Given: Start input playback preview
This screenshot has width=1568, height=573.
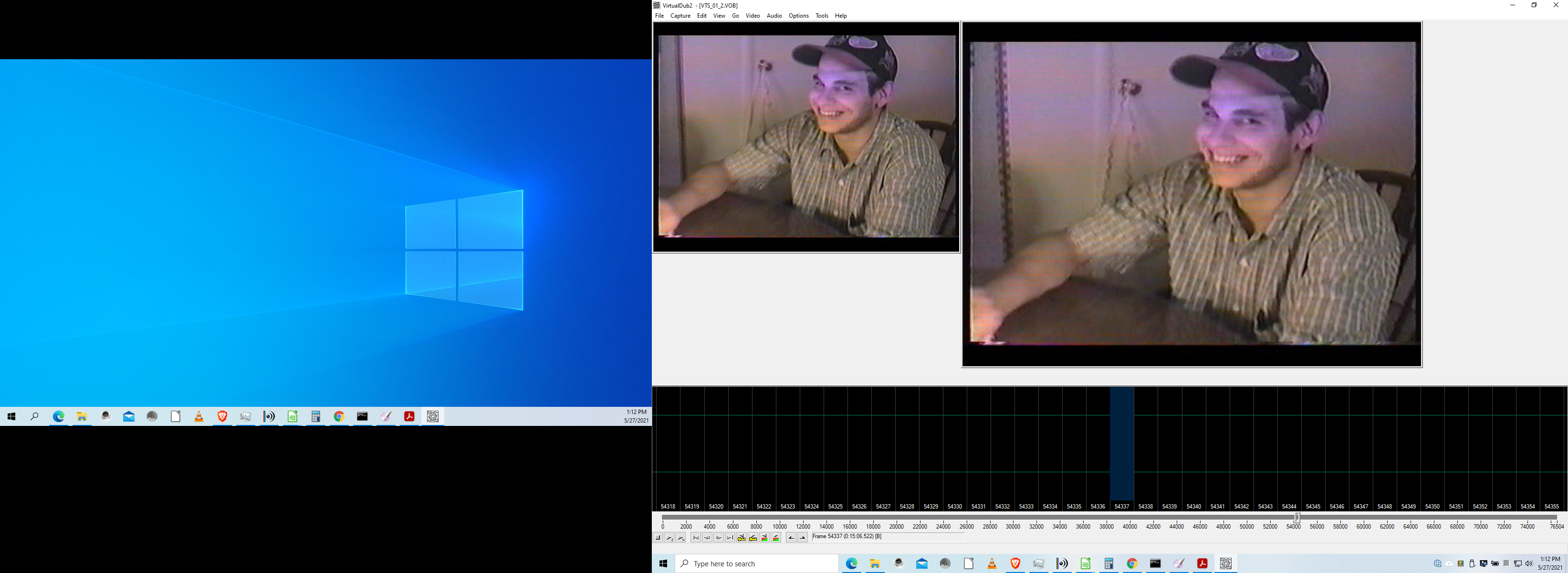Looking at the screenshot, I should 669,538.
